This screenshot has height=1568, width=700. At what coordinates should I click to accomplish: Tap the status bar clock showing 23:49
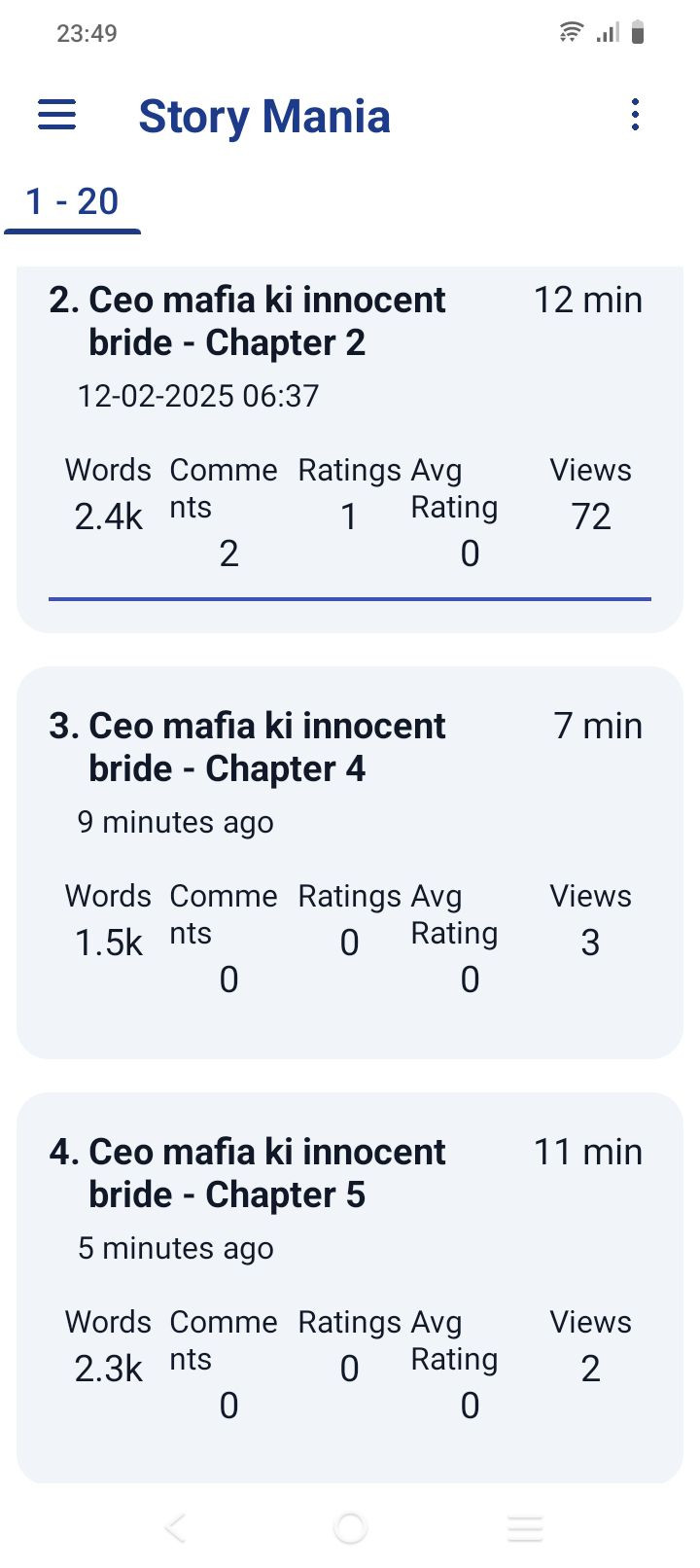(x=87, y=33)
